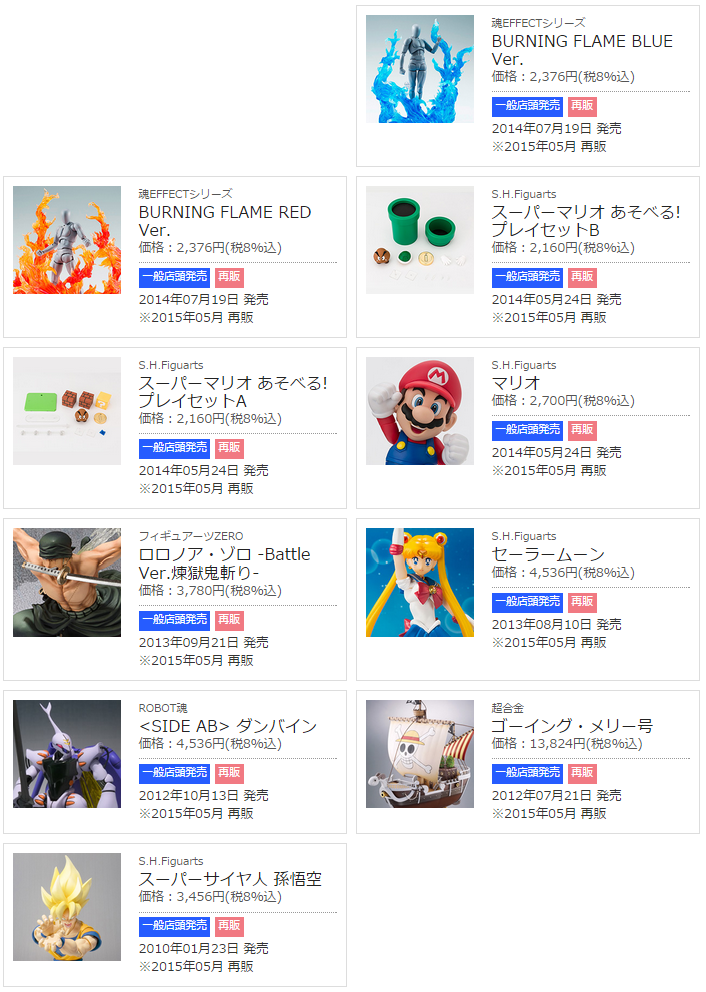706x992 pixels.
Task: Open the Roronoa Zoro figure image
Action: coord(66,582)
